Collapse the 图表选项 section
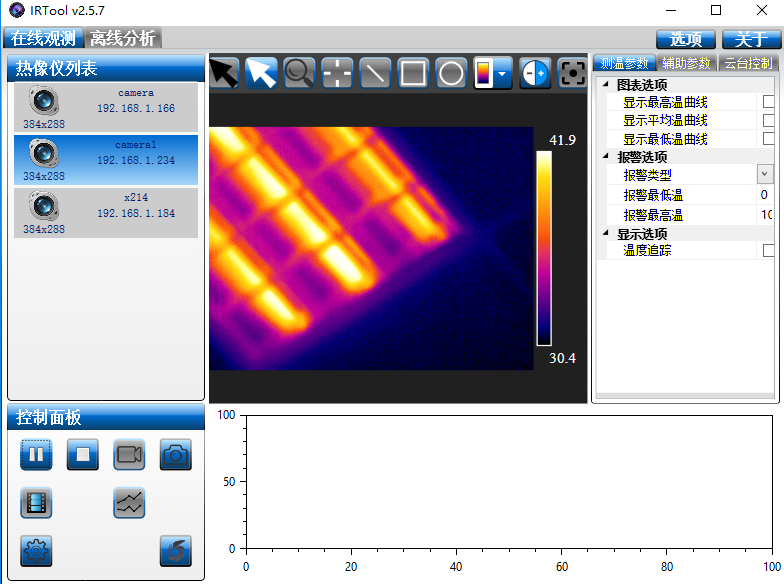 (x=606, y=85)
